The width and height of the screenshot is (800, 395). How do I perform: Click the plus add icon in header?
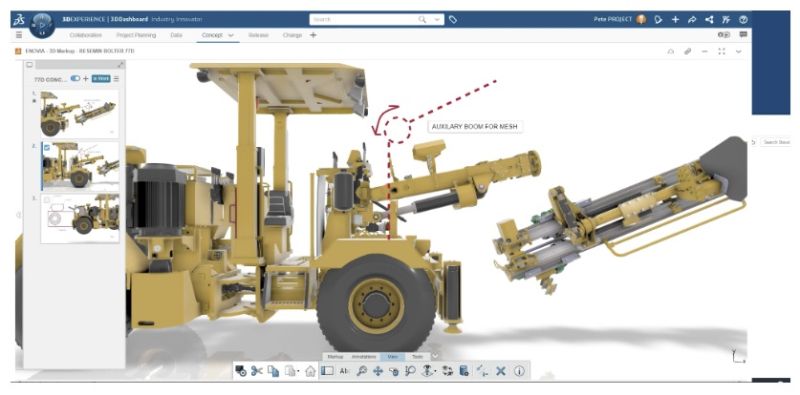(x=675, y=19)
